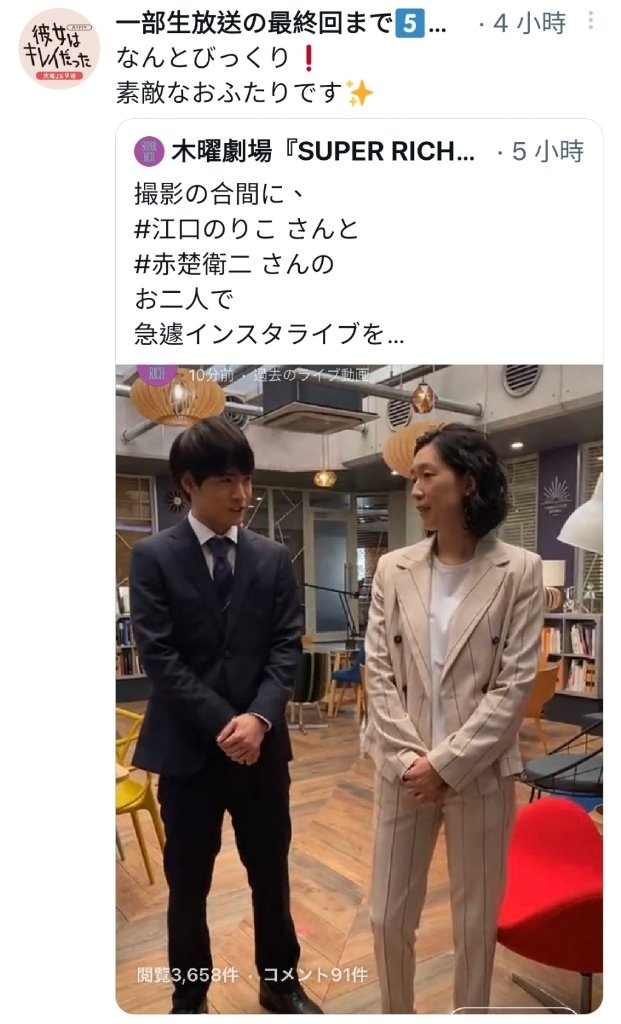Image resolution: width=621 pixels, height=1024 pixels.
Task: Tap the コメント91件 comment count
Action: pyautogui.click(x=315, y=975)
